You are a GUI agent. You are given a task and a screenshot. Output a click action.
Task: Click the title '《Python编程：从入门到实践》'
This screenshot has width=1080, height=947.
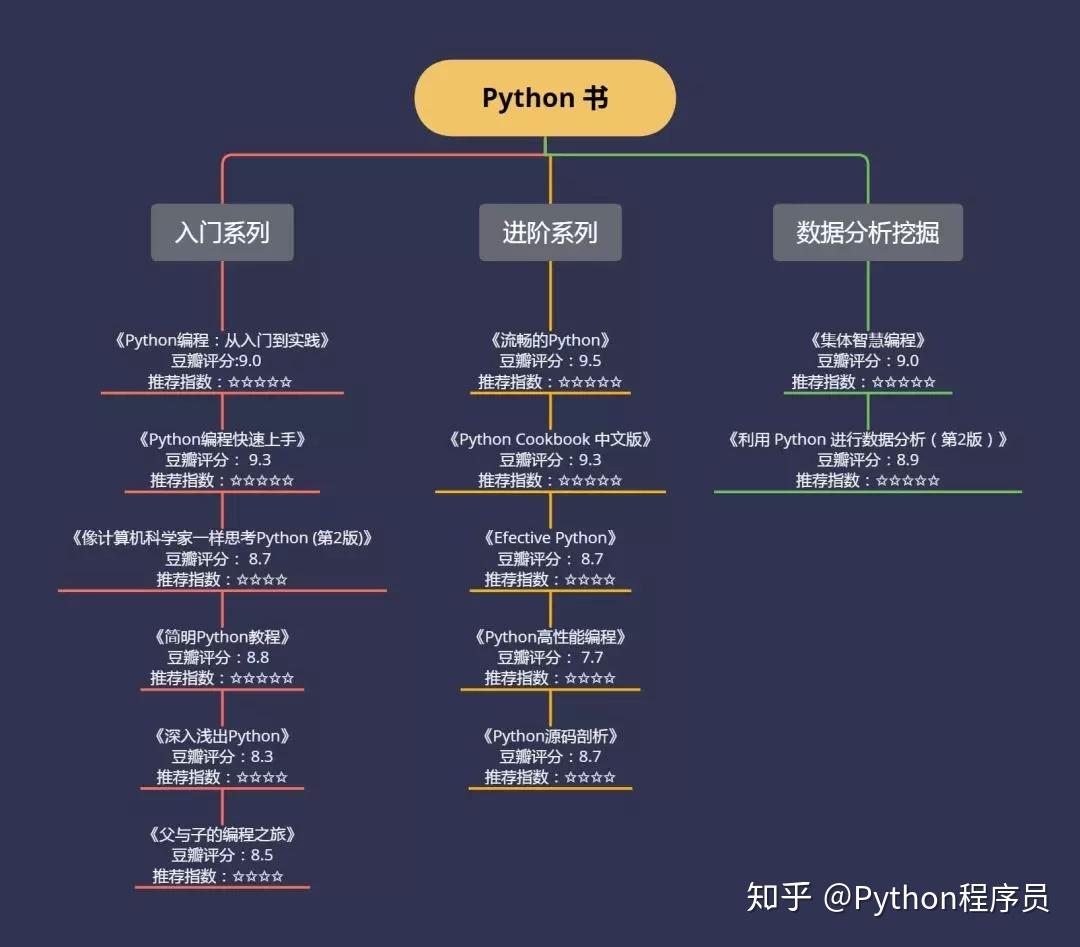(x=222, y=340)
